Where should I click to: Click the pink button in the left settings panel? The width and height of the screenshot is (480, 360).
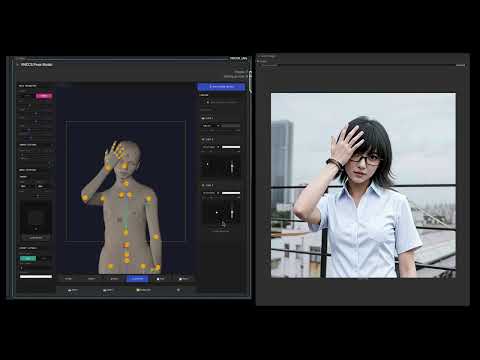coord(44,96)
